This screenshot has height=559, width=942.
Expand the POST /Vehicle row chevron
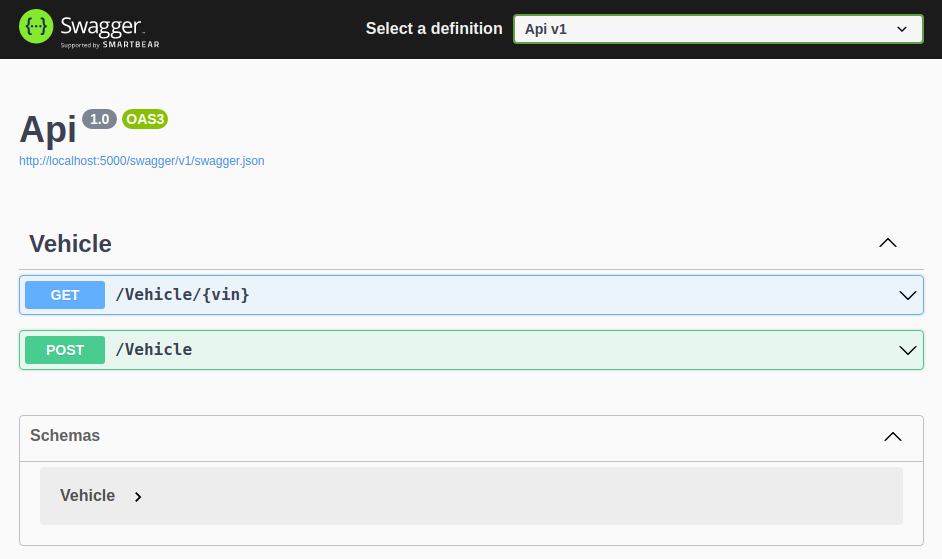[907, 350]
